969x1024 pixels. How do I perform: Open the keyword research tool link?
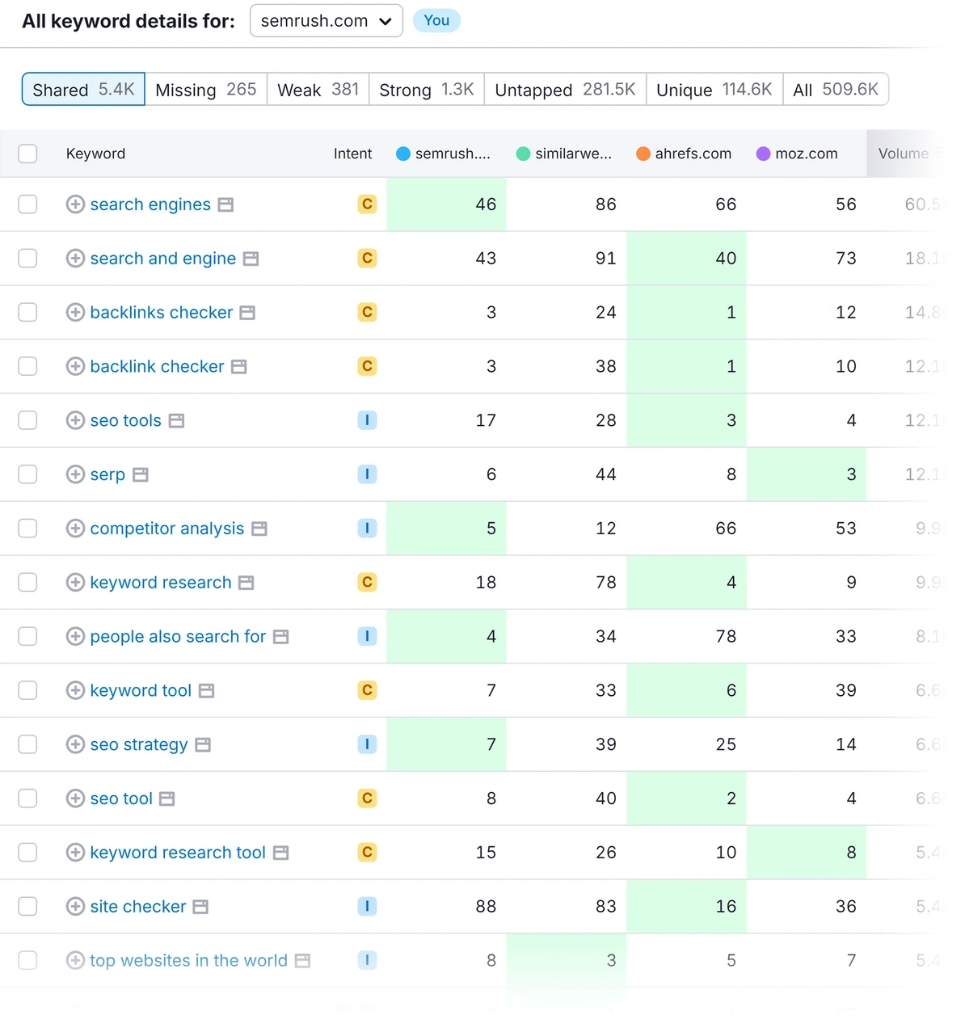point(178,852)
